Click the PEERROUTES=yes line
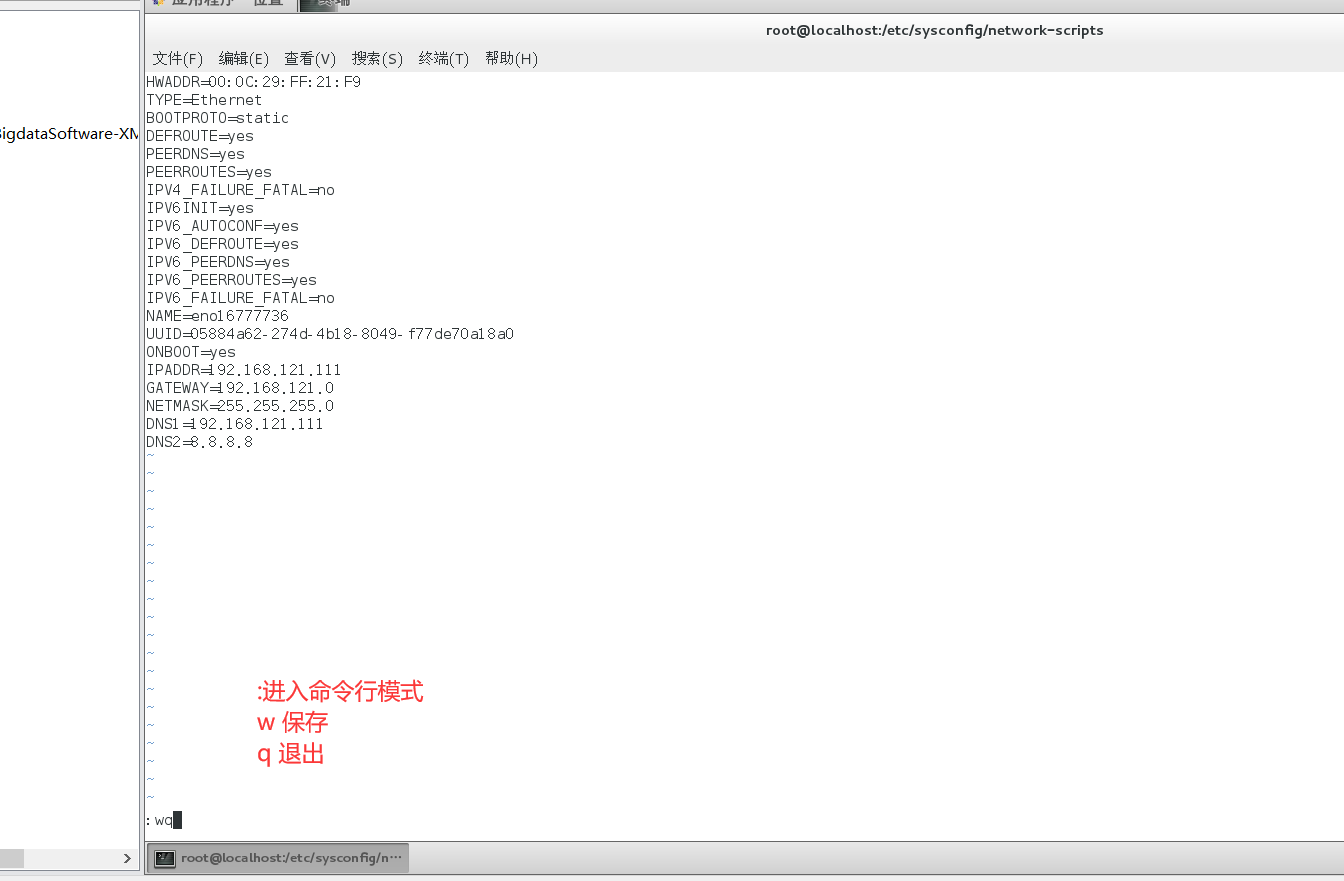The height and width of the screenshot is (881, 1344). [209, 172]
